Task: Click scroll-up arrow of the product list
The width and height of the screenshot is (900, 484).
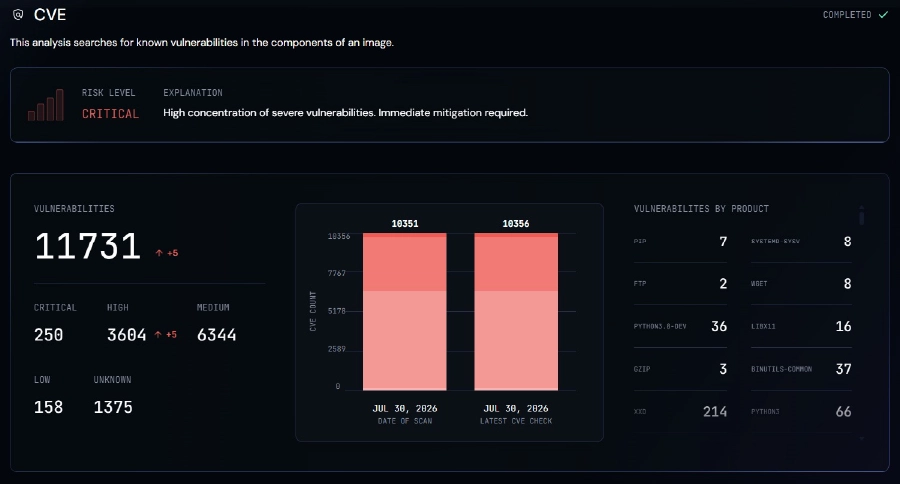Action: tap(862, 207)
